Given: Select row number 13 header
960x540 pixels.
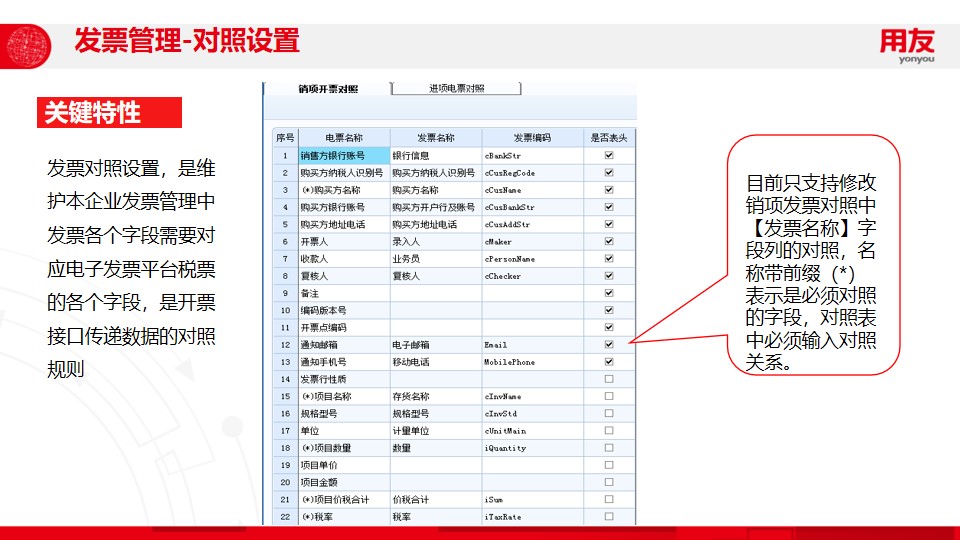Looking at the screenshot, I should 285,362.
